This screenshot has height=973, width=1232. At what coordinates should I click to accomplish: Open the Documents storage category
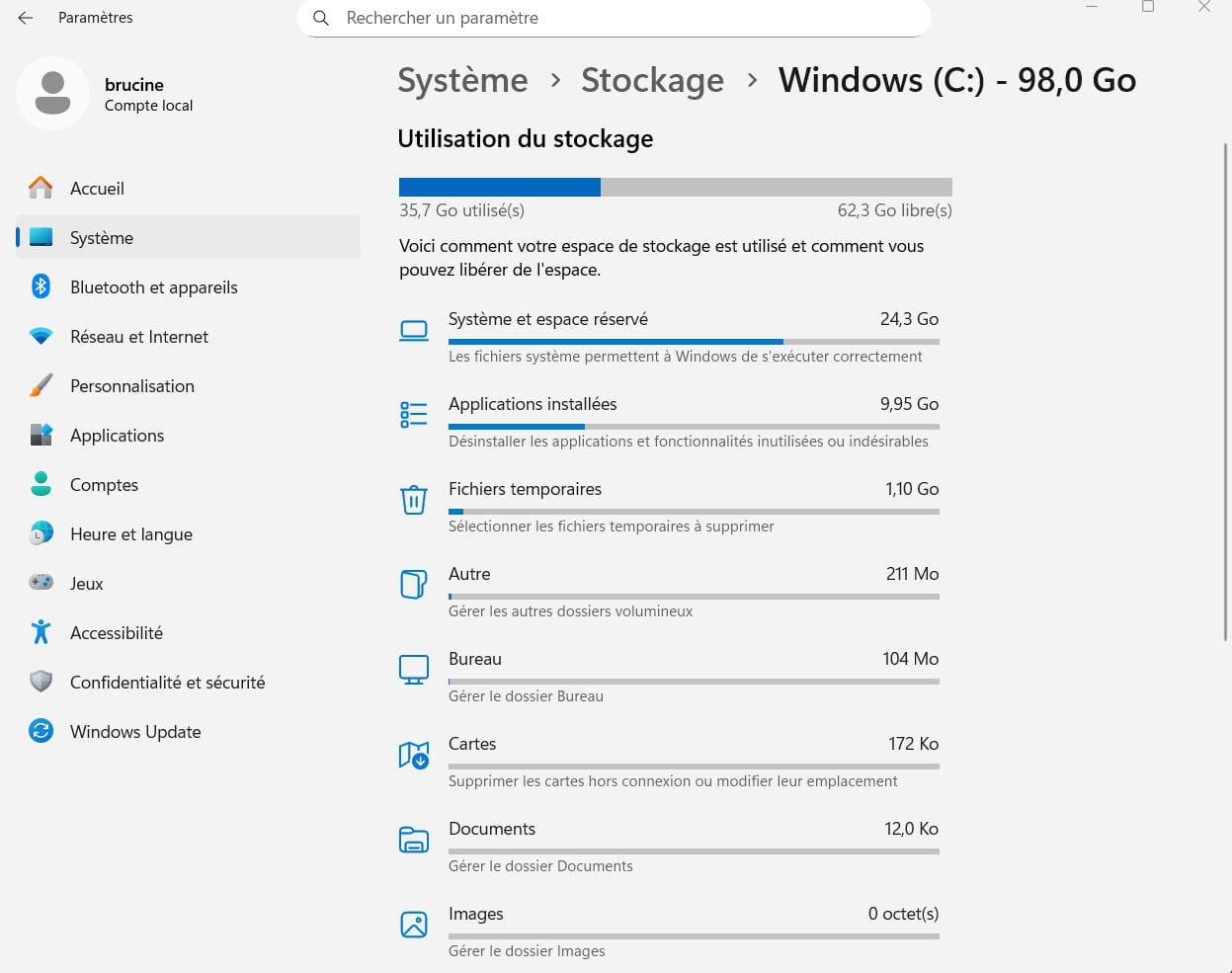[669, 847]
